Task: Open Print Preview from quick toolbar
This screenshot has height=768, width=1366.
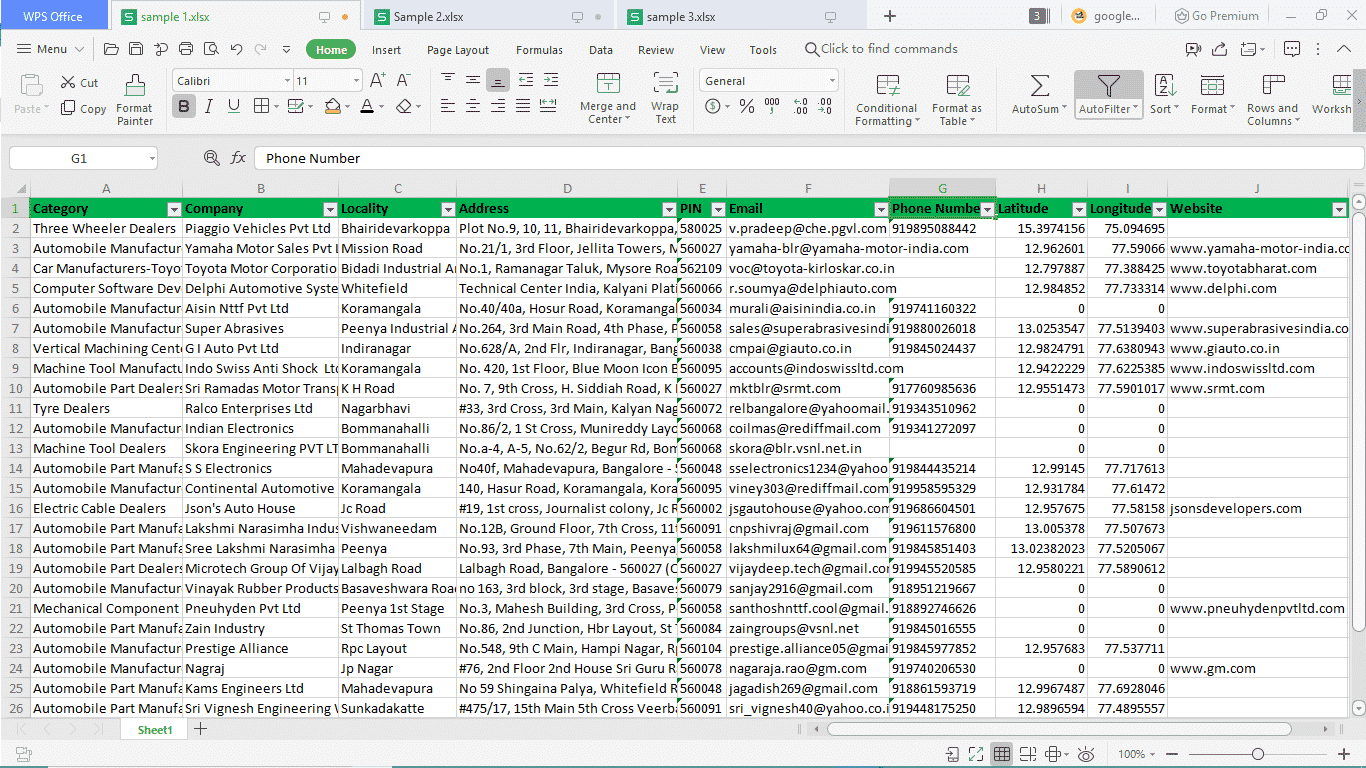Action: click(x=211, y=49)
